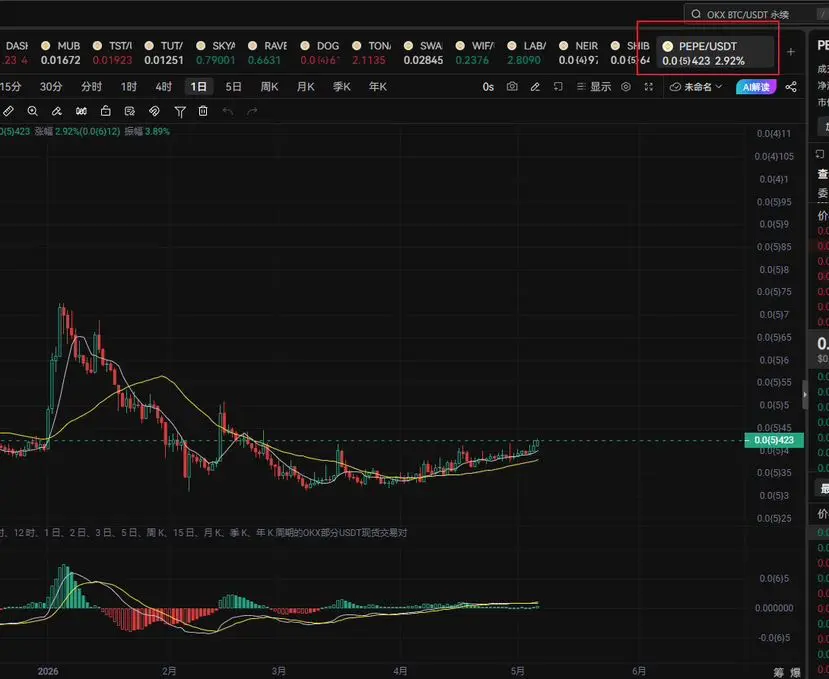The height and width of the screenshot is (679, 829).
Task: Switch to the PEPE/USDT pair tab
Action: coord(715,53)
